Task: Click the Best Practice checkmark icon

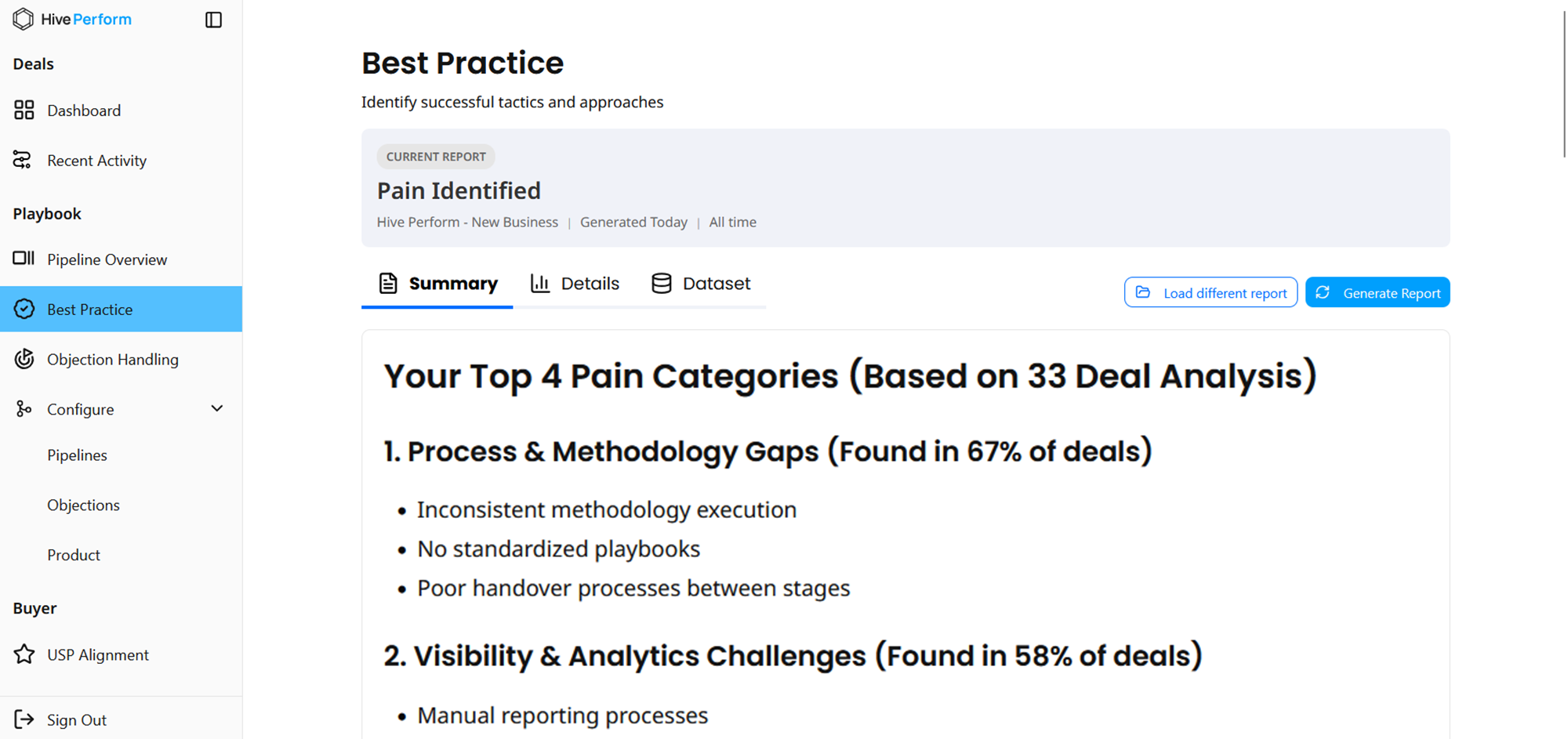Action: (24, 309)
